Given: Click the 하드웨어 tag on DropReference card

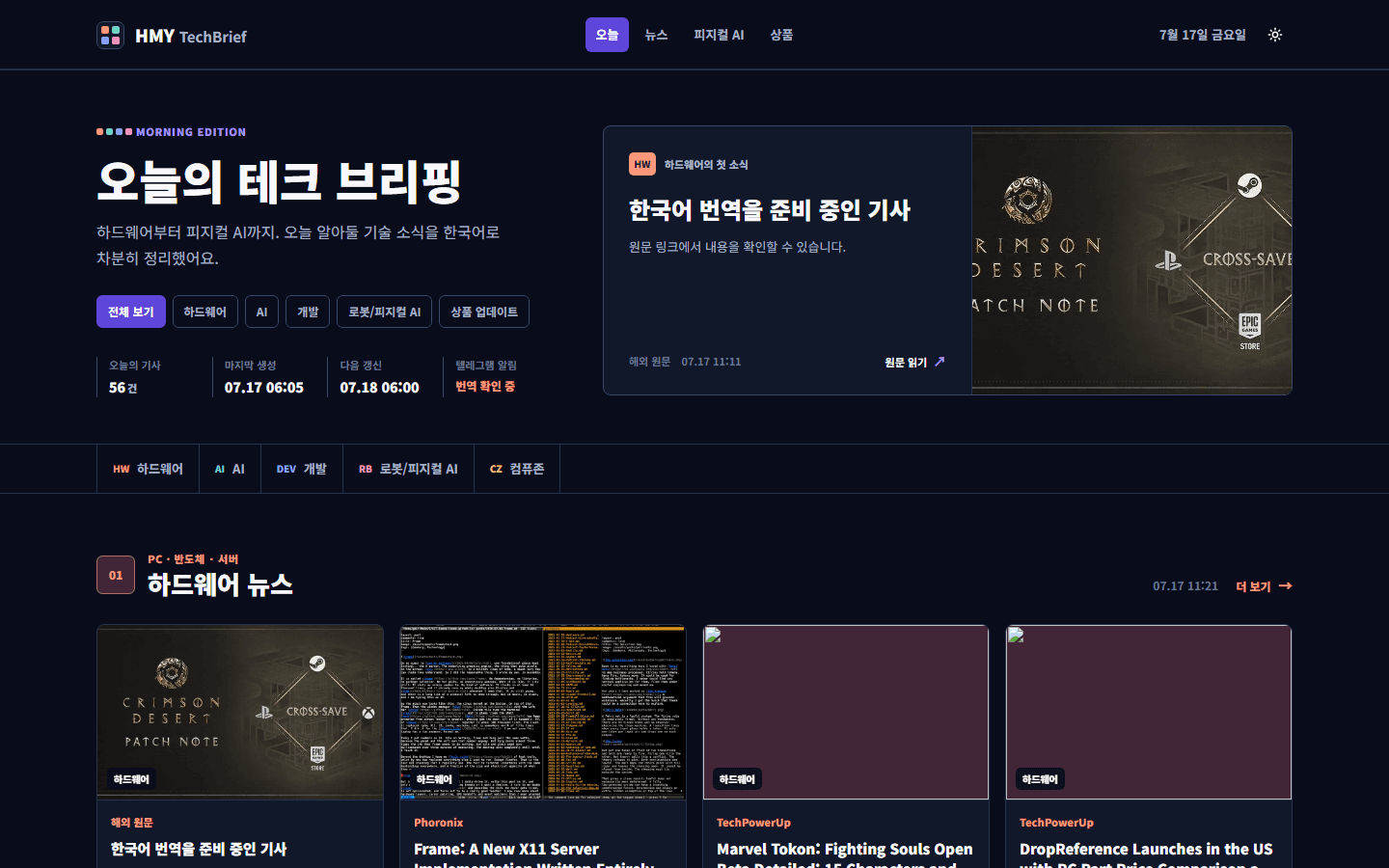Looking at the screenshot, I should (1040, 779).
